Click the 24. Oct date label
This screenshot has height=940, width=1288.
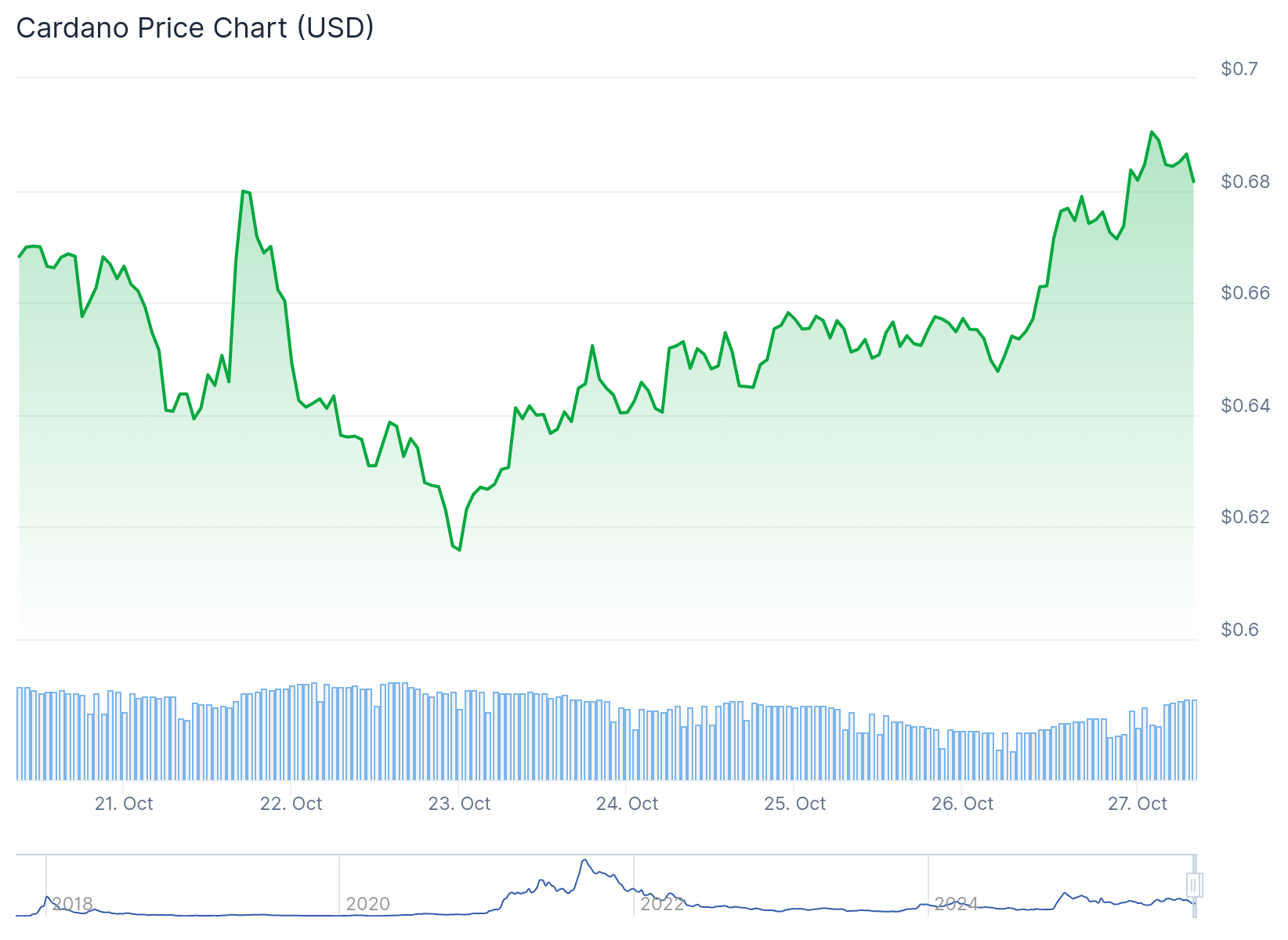pyautogui.click(x=627, y=804)
